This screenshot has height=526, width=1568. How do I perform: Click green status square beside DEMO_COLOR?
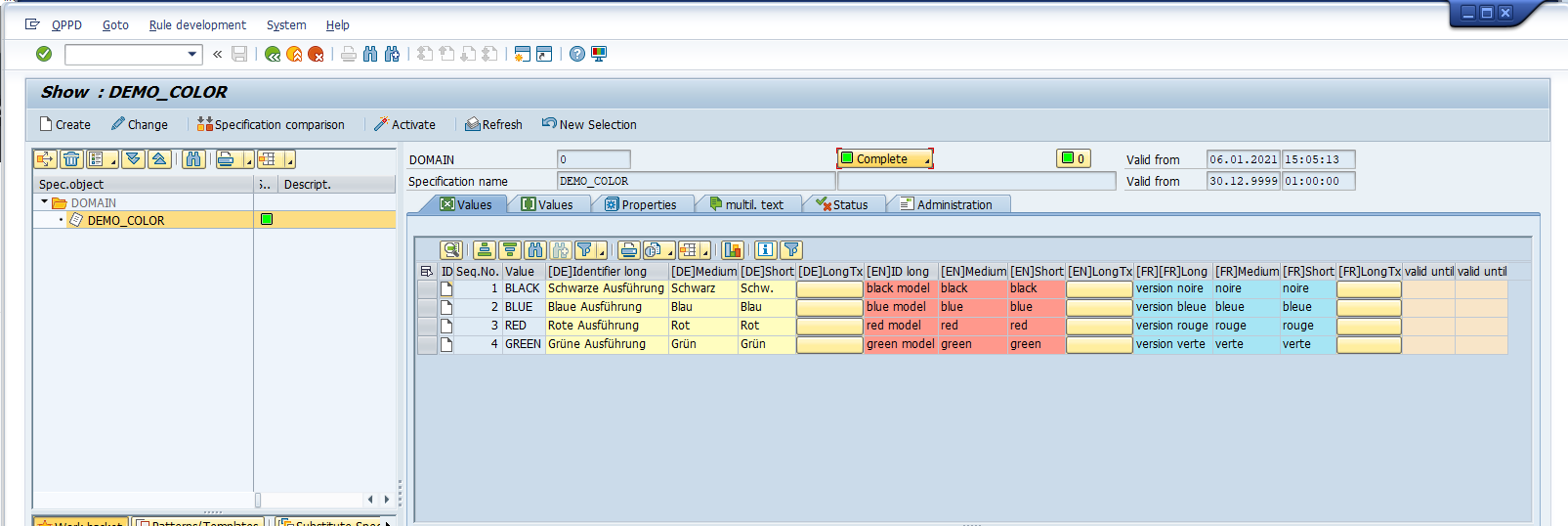click(x=267, y=220)
